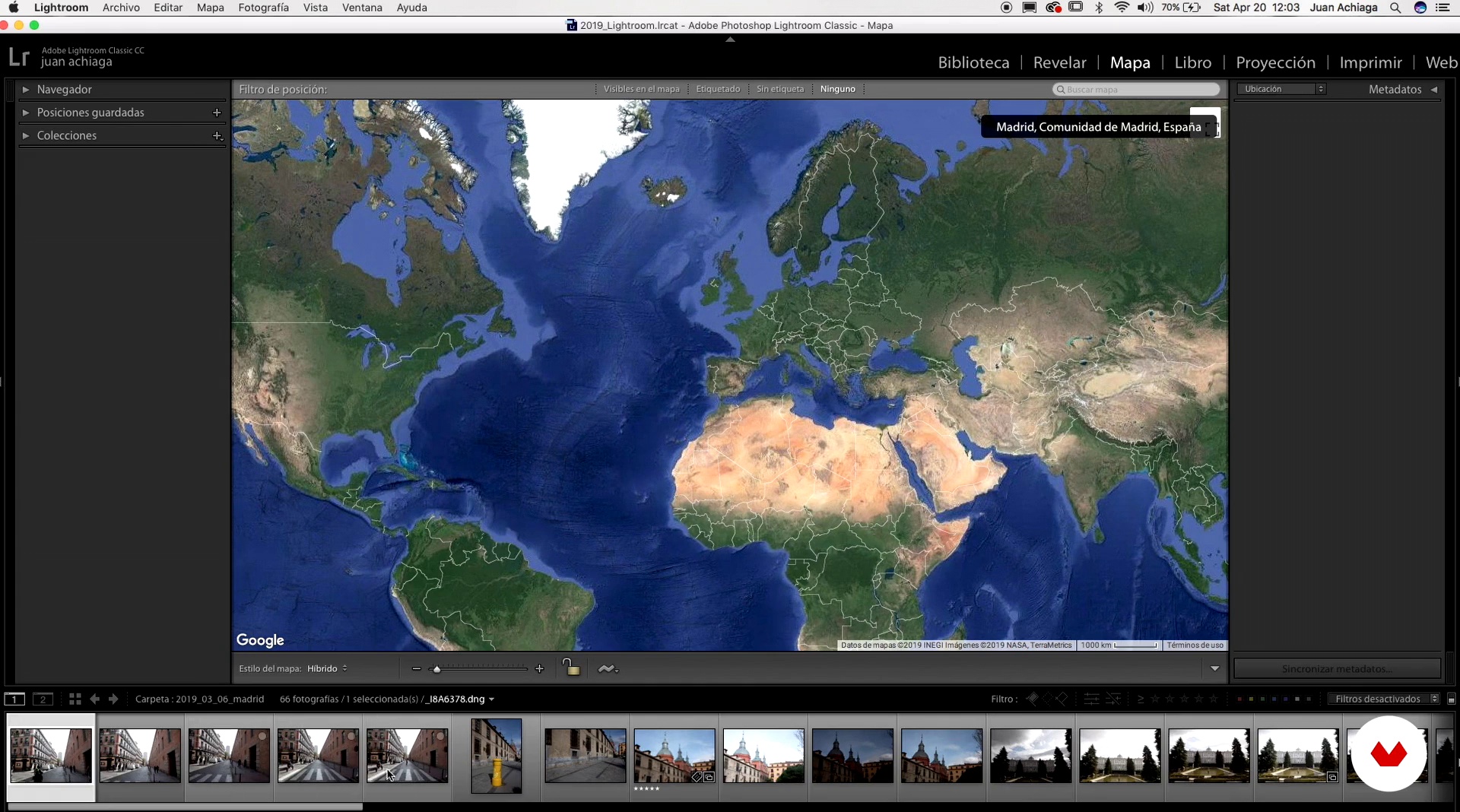Click the 'Buscar mapa' search field
Image resolution: width=1460 pixels, height=812 pixels.
1136,90
